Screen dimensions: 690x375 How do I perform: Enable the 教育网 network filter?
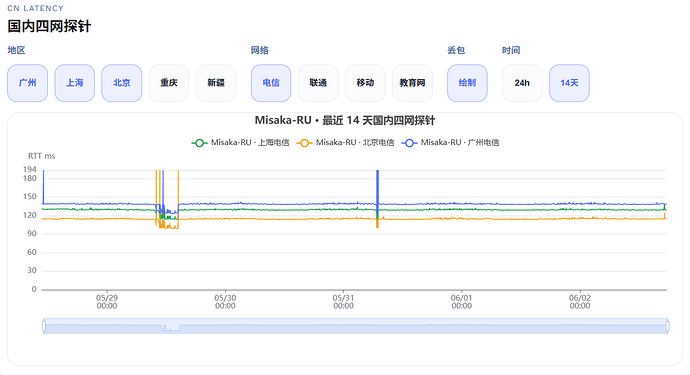pyautogui.click(x=412, y=83)
